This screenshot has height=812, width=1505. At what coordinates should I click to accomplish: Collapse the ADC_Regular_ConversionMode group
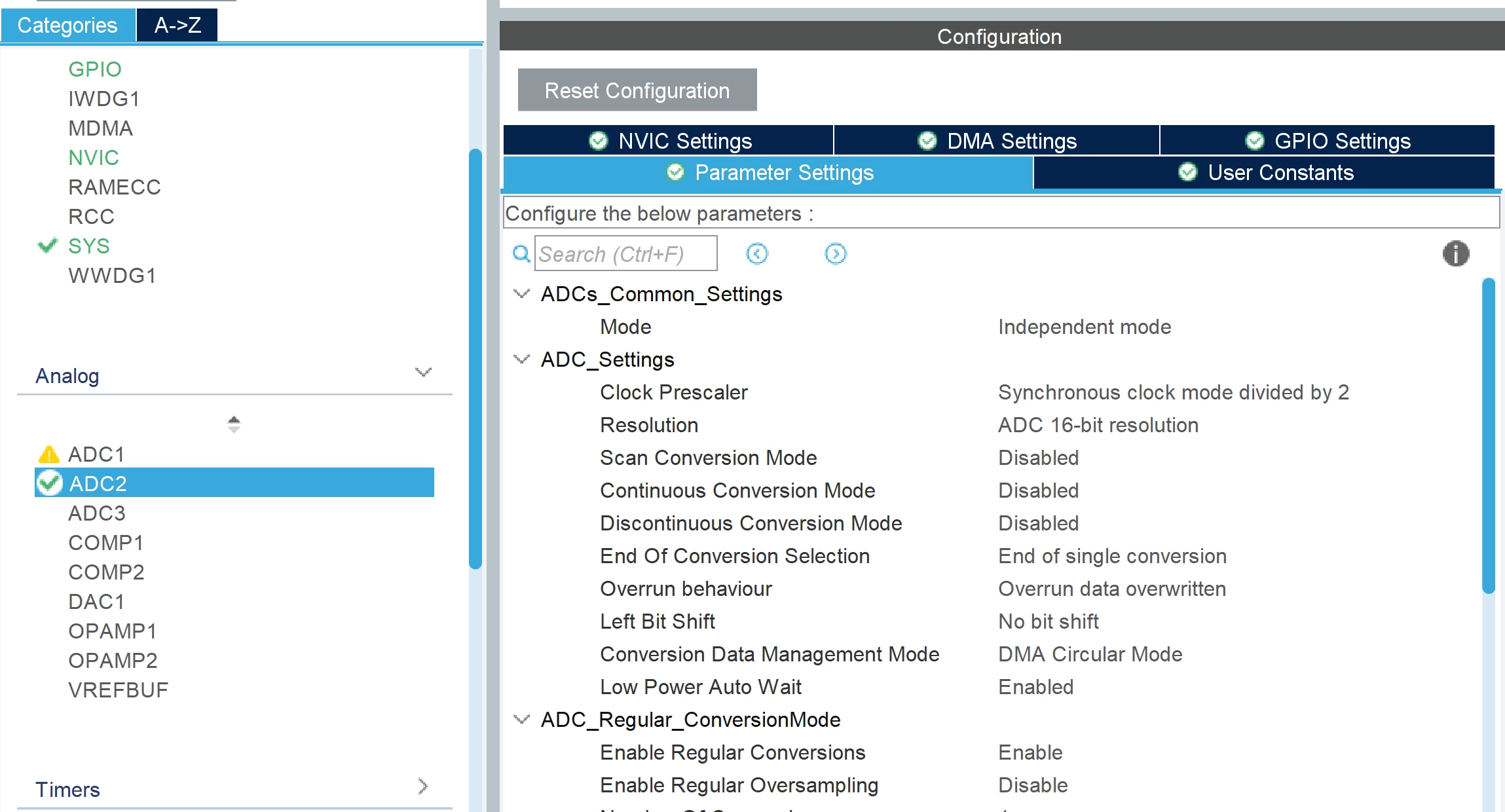(521, 719)
